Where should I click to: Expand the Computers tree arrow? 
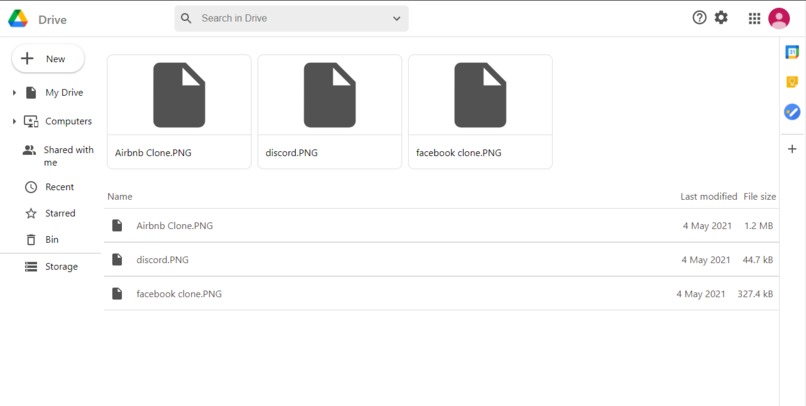[x=14, y=122]
